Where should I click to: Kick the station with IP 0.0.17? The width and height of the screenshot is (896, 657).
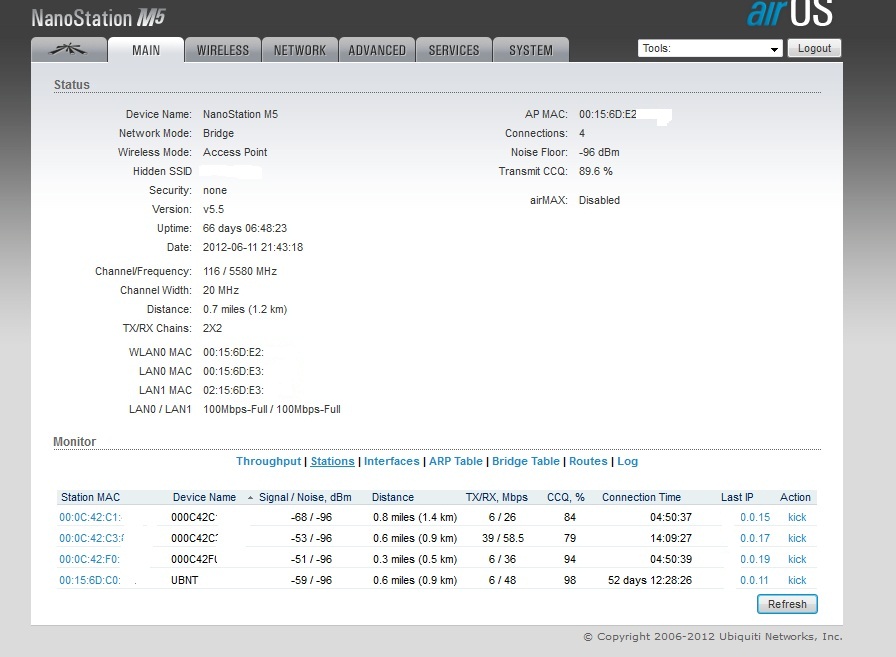click(797, 538)
